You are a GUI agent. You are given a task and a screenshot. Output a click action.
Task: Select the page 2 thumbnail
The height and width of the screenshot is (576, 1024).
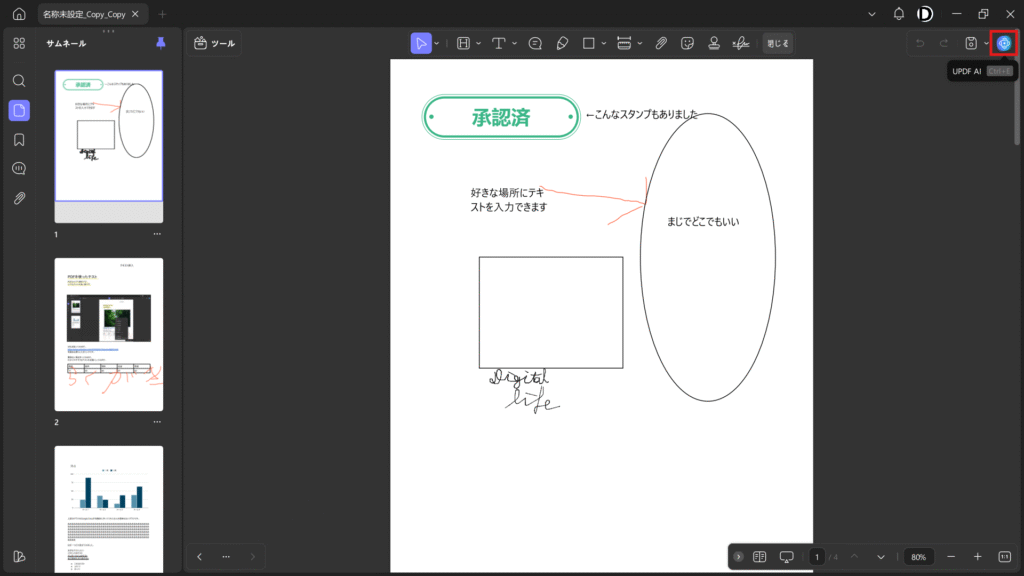(108, 334)
